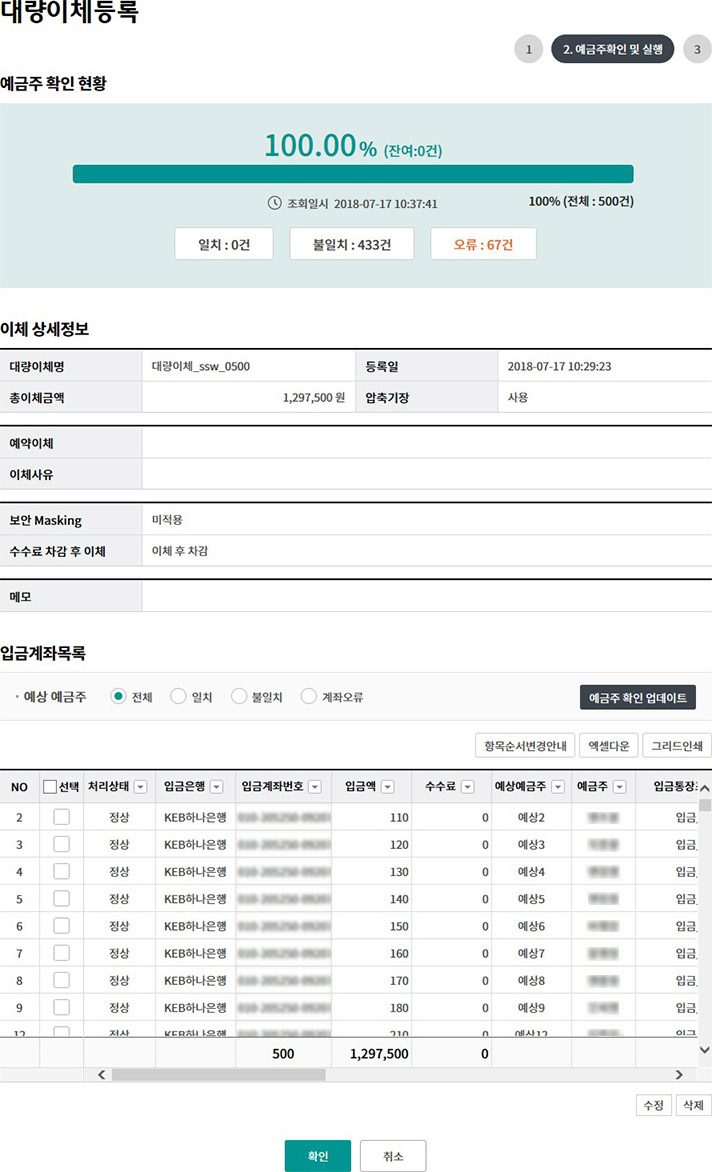Expand the 입금은행 column dropdown arrow
The height and width of the screenshot is (1172, 712).
tap(218, 787)
